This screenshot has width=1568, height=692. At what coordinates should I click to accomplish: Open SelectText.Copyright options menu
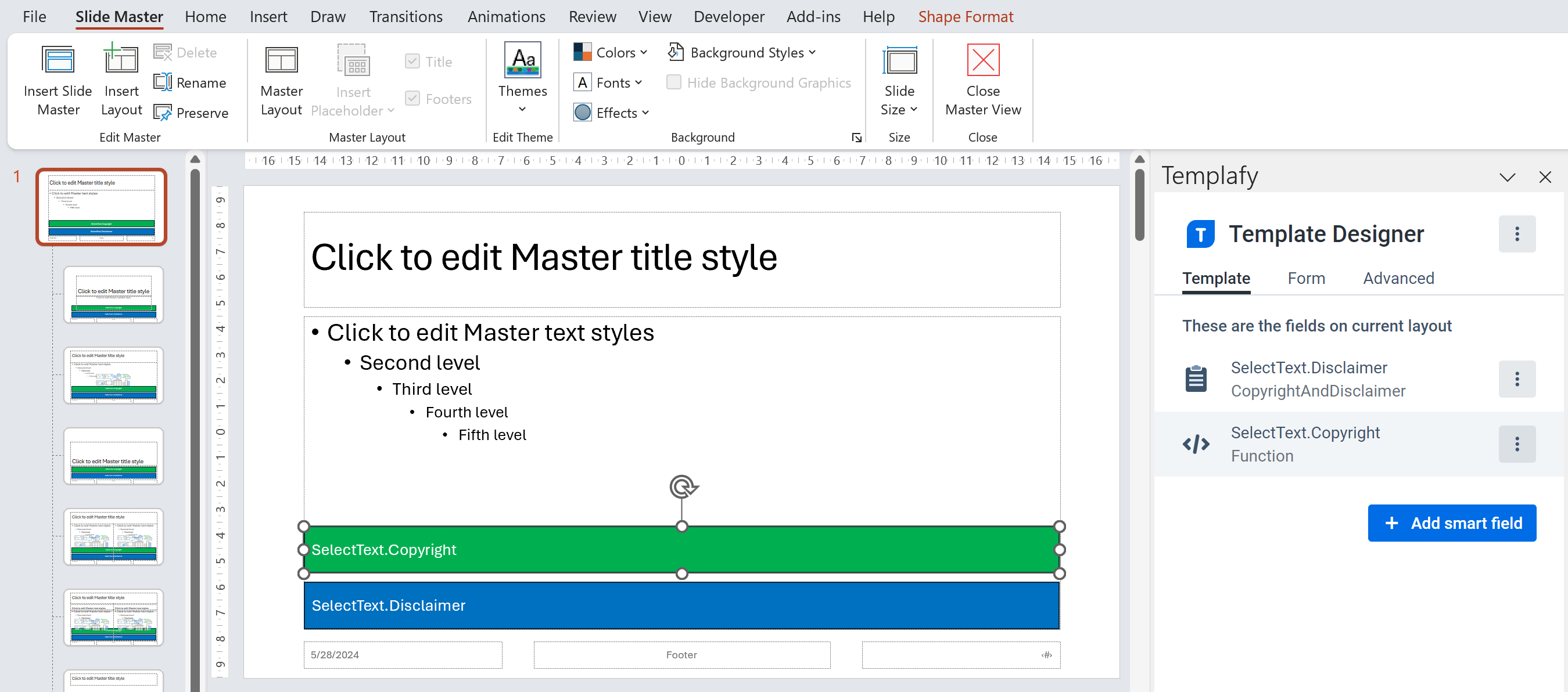1516,444
